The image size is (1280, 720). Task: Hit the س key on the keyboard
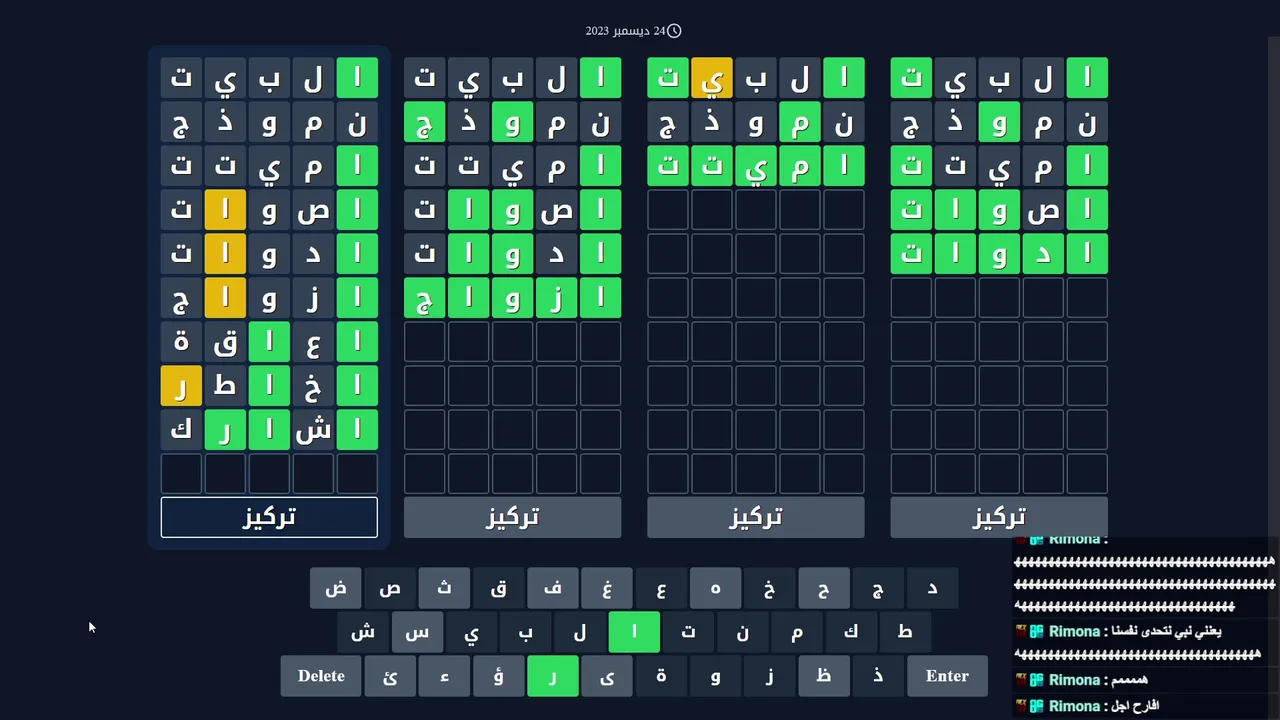[x=417, y=632]
